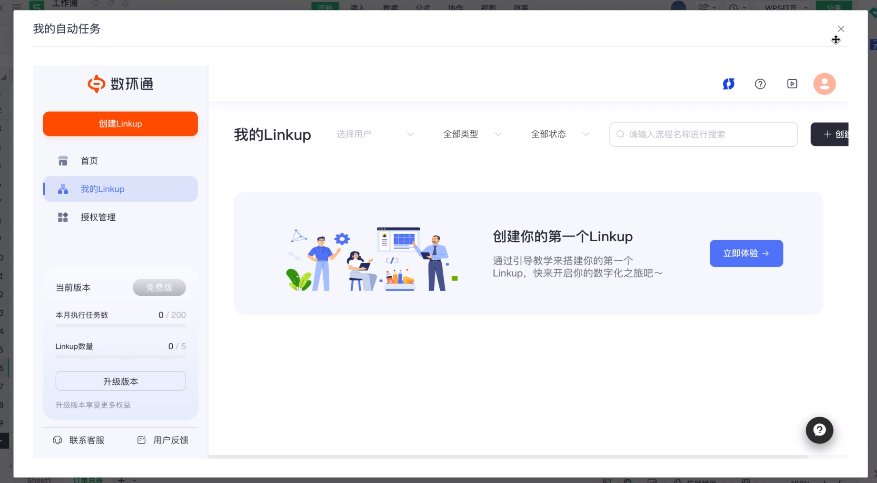Click the search magnifier icon
Image resolution: width=877 pixels, height=483 pixels.
(x=620, y=134)
